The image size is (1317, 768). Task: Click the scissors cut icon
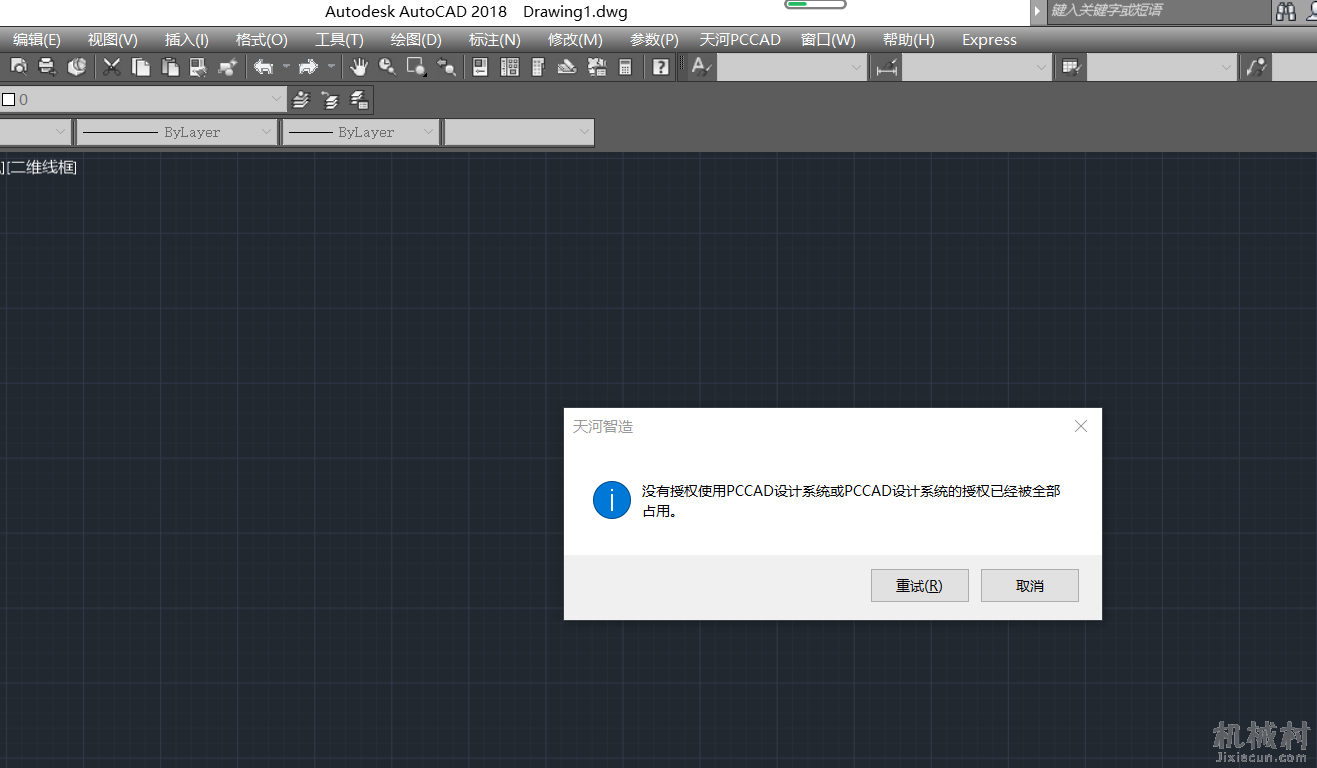(112, 67)
